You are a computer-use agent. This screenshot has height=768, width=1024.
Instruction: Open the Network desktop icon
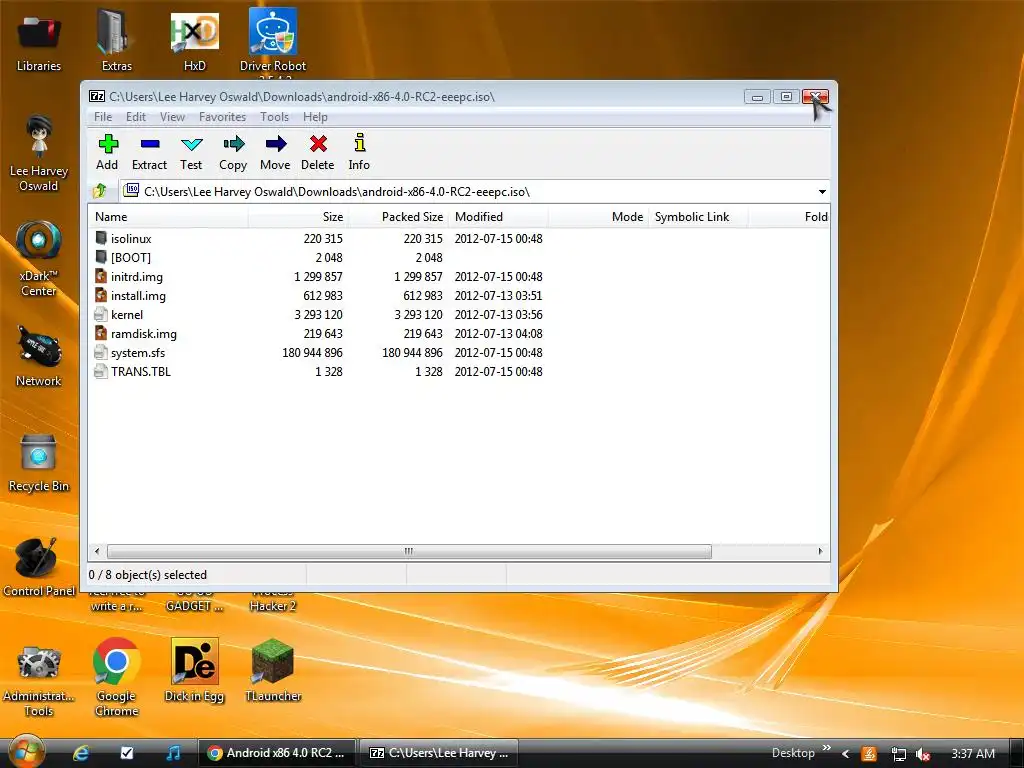pyautogui.click(x=39, y=357)
